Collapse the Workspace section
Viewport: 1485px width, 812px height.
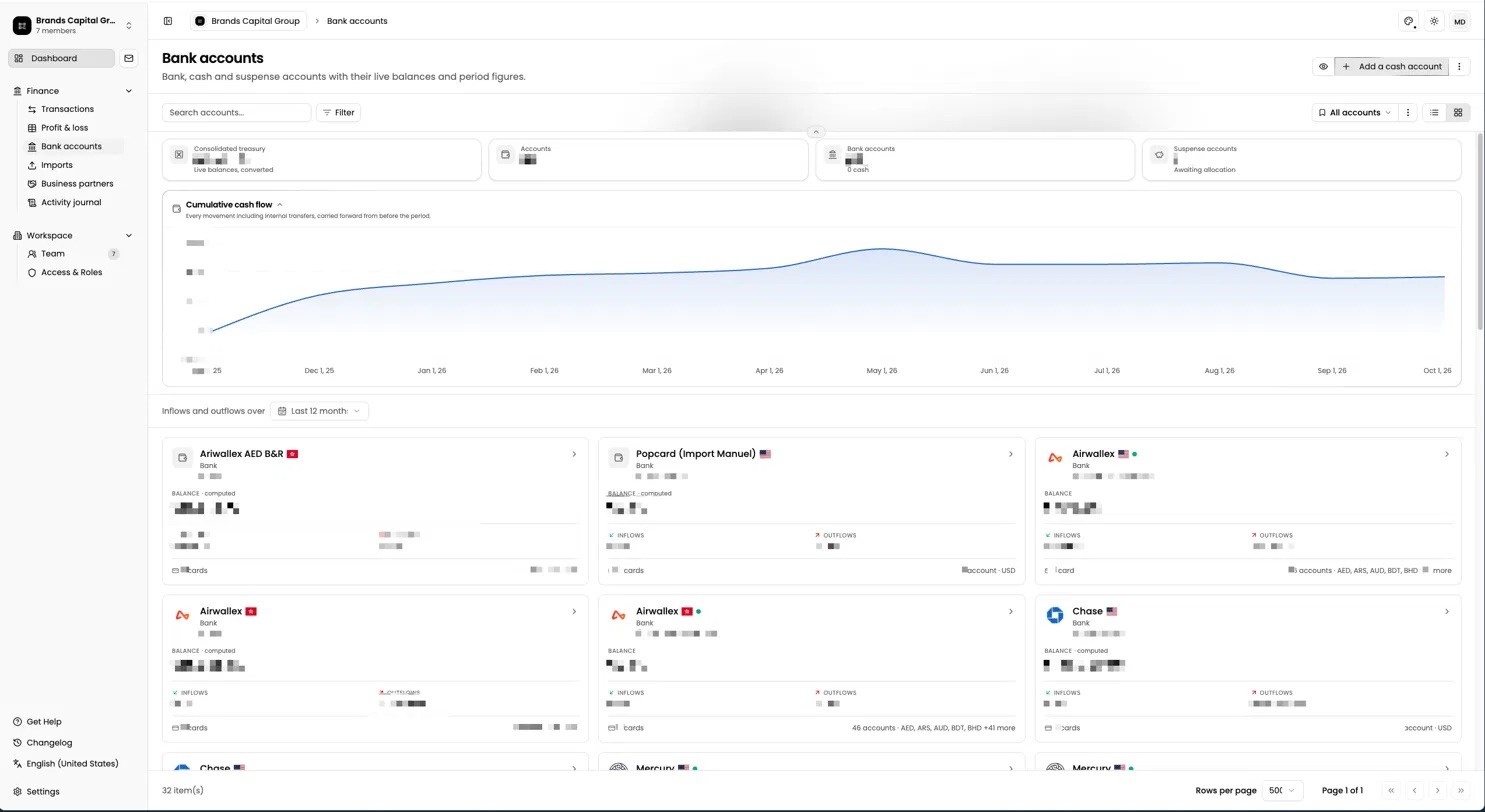[x=128, y=236]
